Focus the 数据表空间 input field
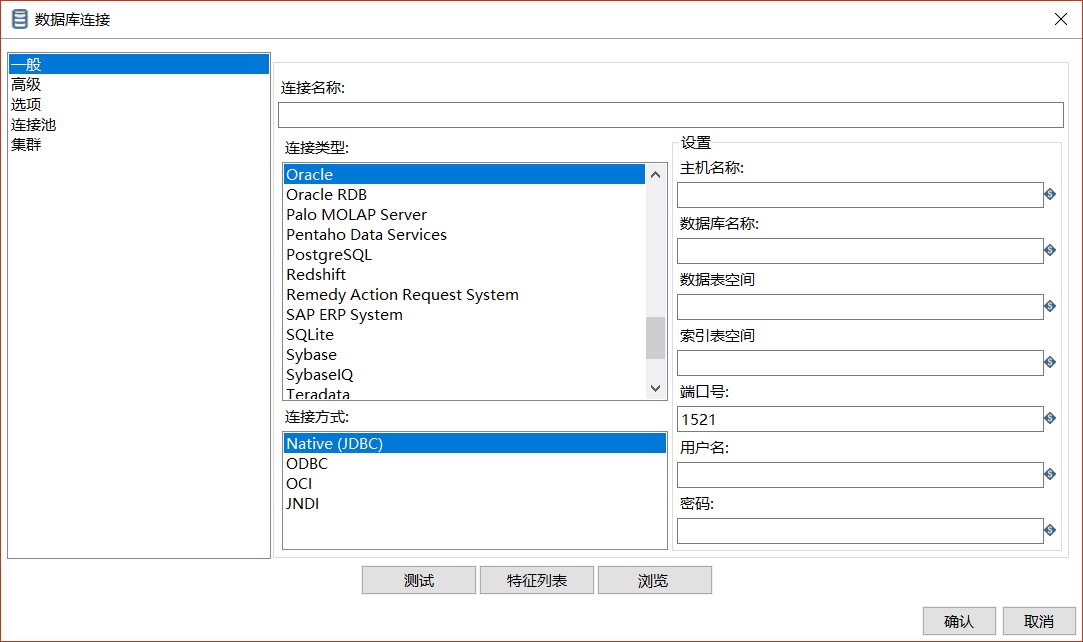This screenshot has width=1083, height=642. pyautogui.click(x=860, y=307)
